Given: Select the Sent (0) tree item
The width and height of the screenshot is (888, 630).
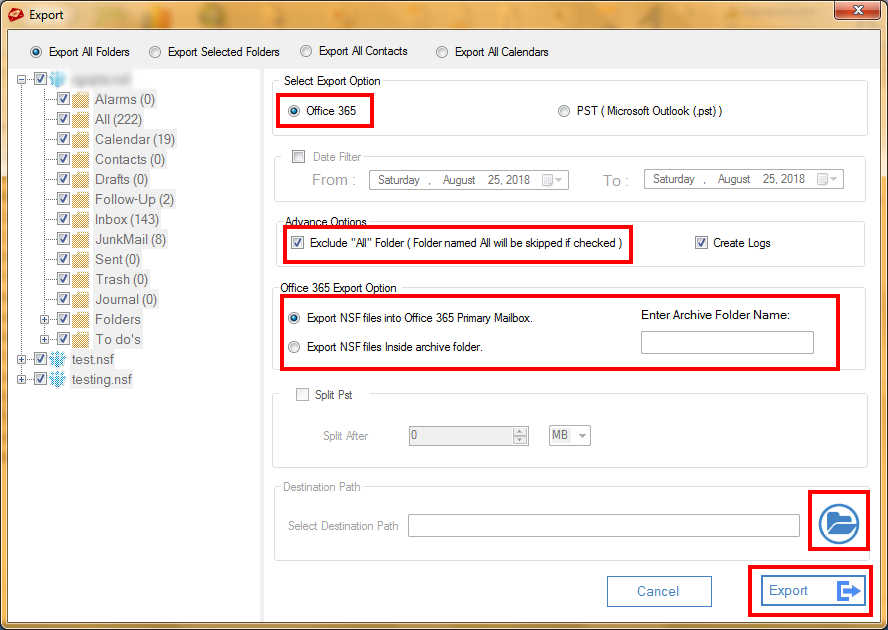Looking at the screenshot, I should (x=117, y=259).
